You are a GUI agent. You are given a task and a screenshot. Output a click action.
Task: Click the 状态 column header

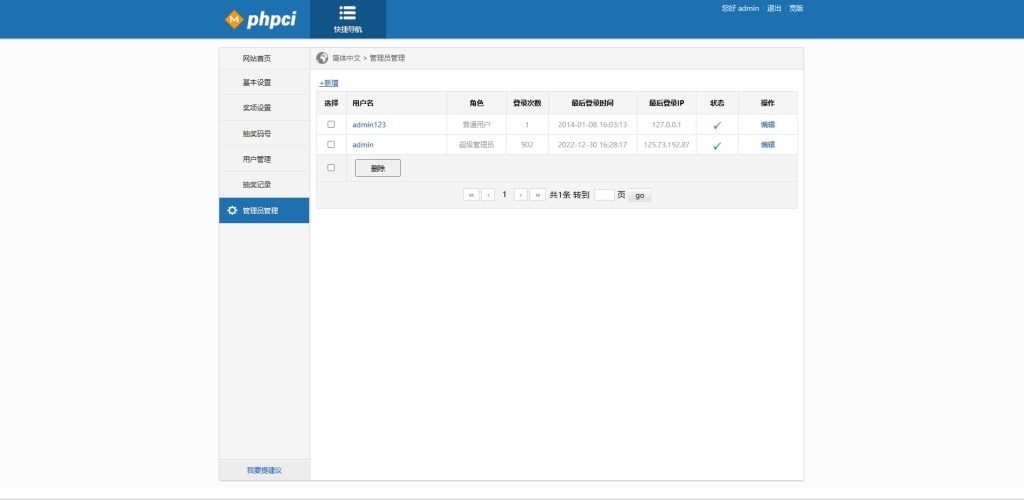pos(717,103)
